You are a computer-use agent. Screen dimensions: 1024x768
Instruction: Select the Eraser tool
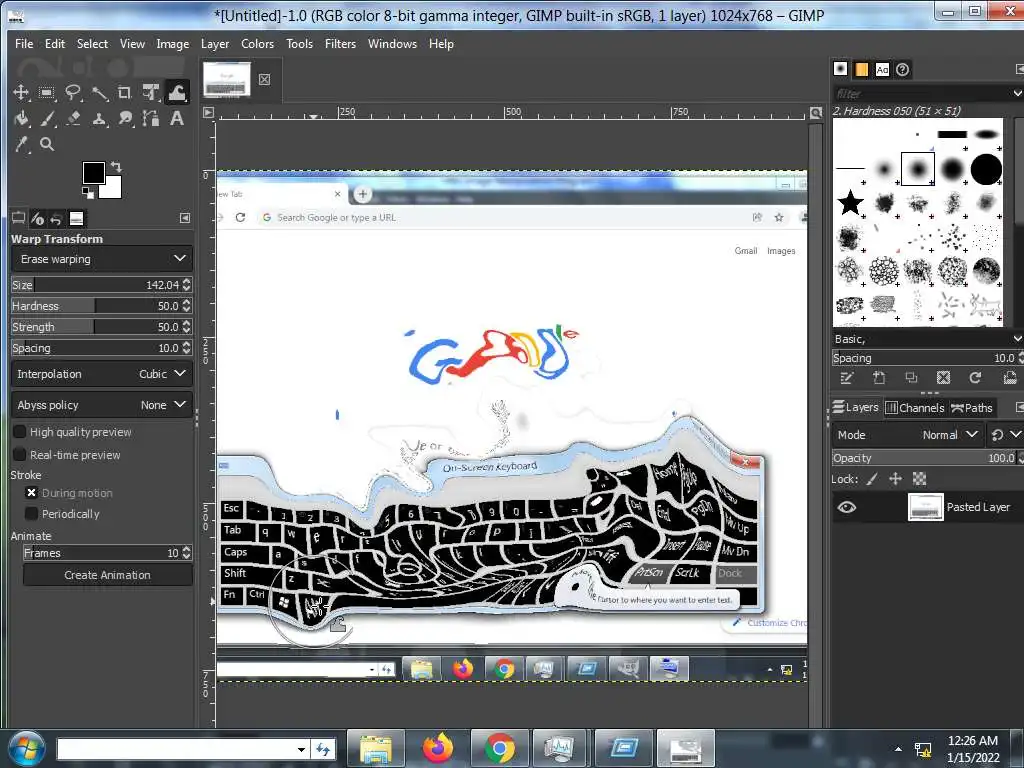point(72,118)
